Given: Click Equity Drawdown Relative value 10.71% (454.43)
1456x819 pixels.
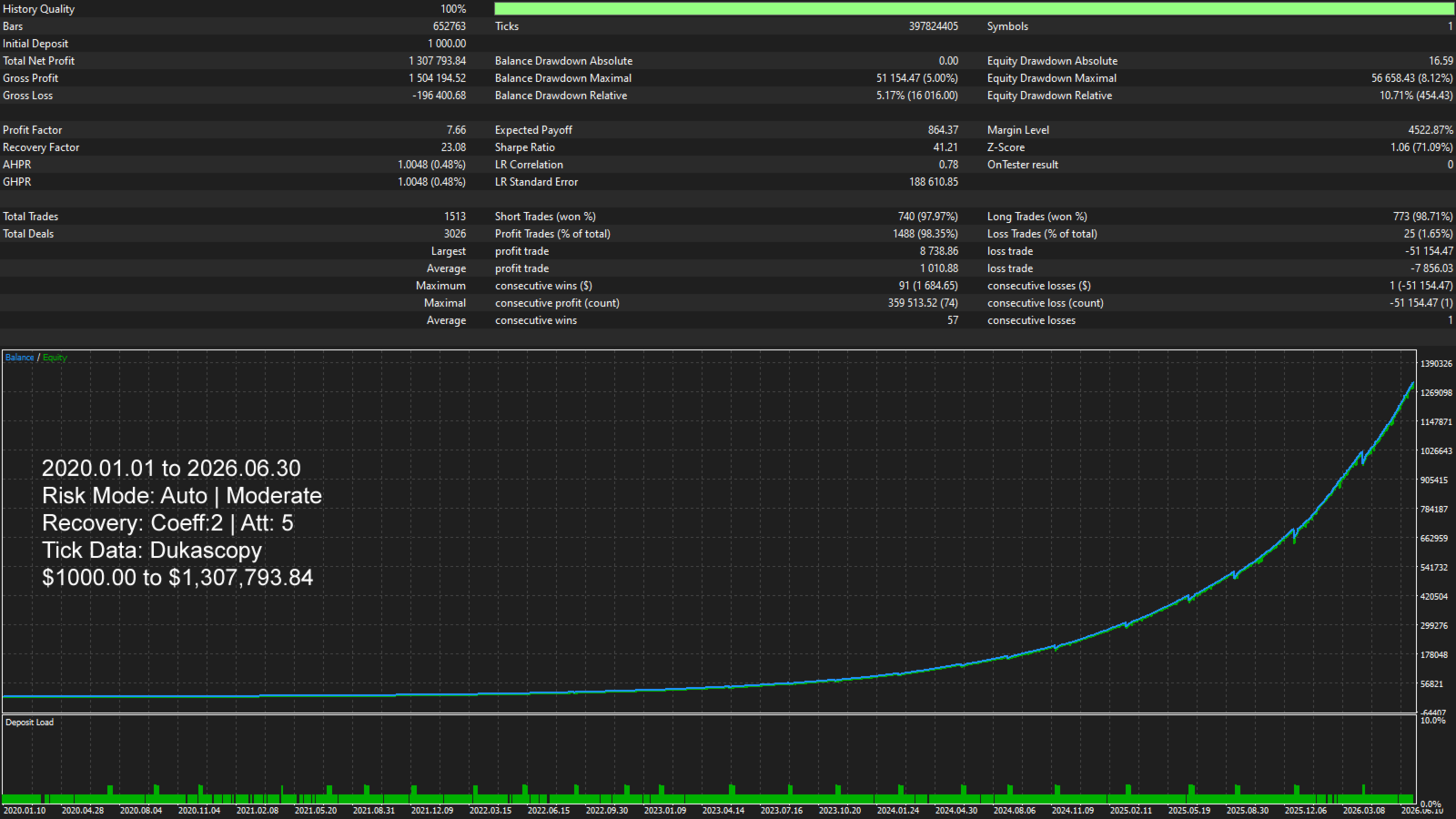Looking at the screenshot, I should [1416, 96].
